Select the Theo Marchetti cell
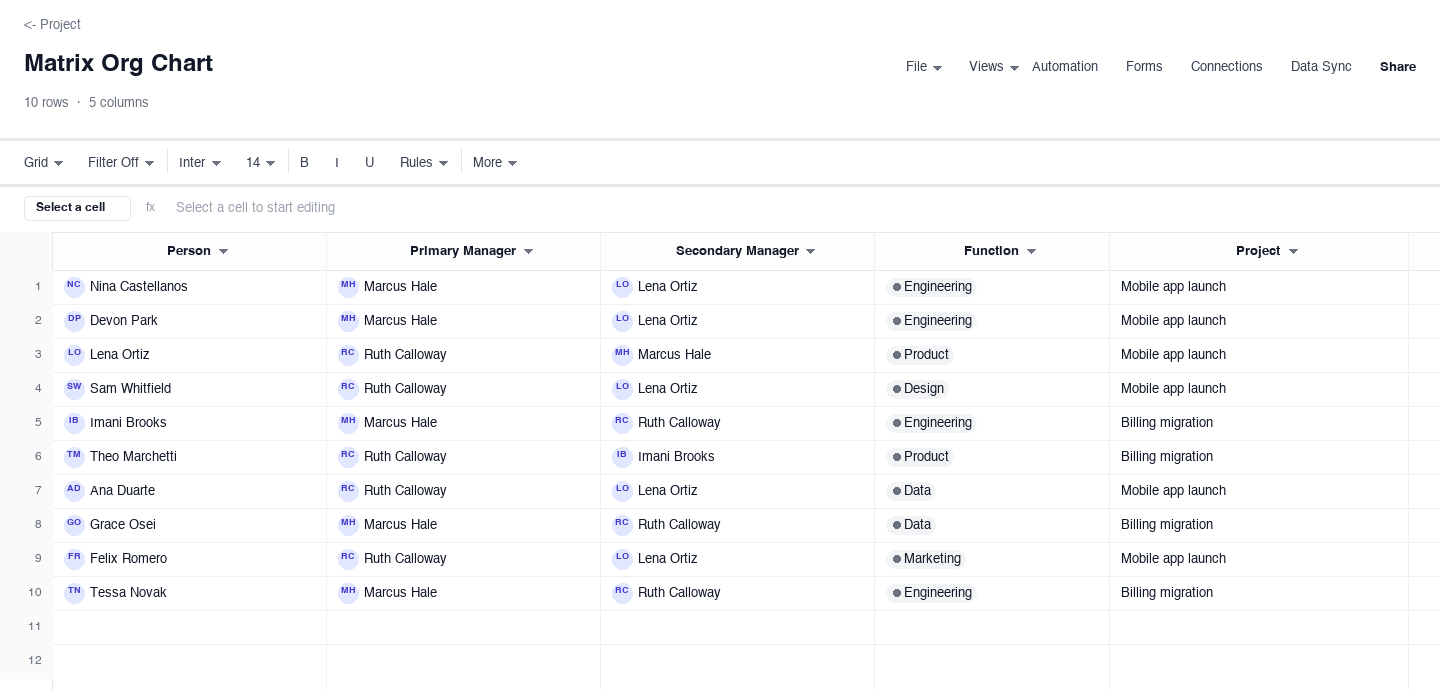This screenshot has height=690, width=1440. tap(190, 457)
